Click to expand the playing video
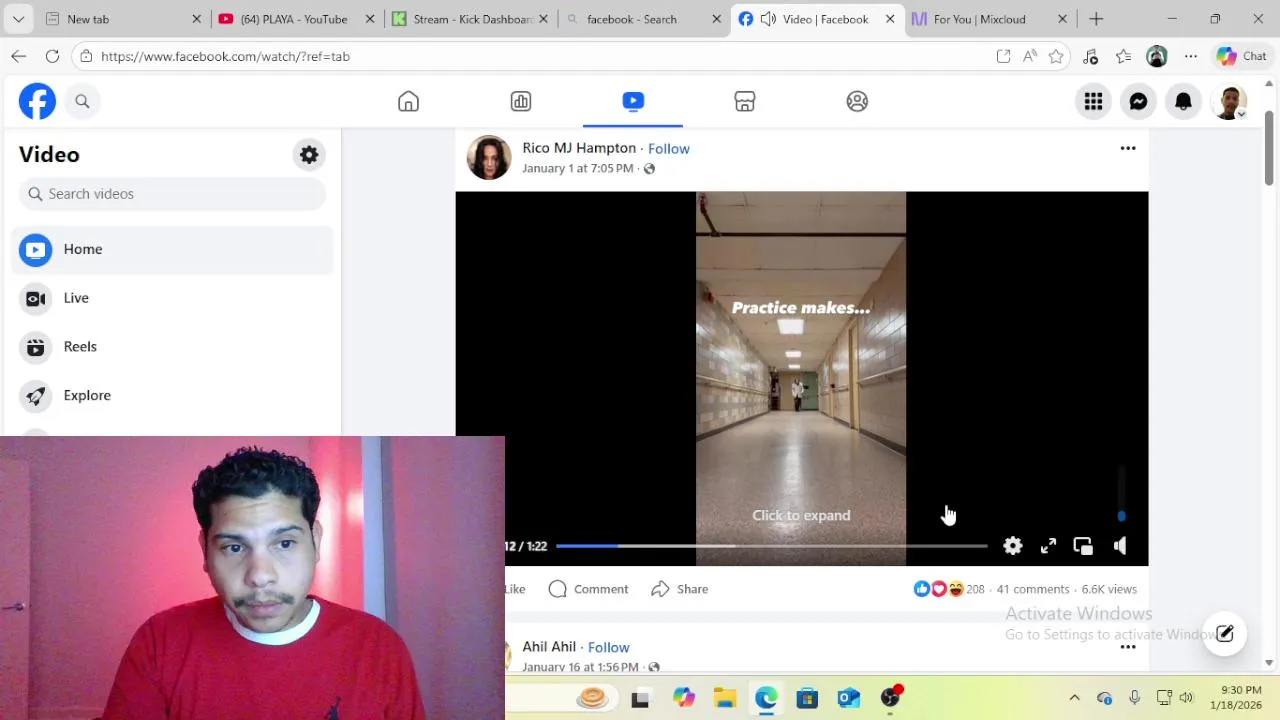Screen dimensions: 1280x720 click(x=801, y=515)
